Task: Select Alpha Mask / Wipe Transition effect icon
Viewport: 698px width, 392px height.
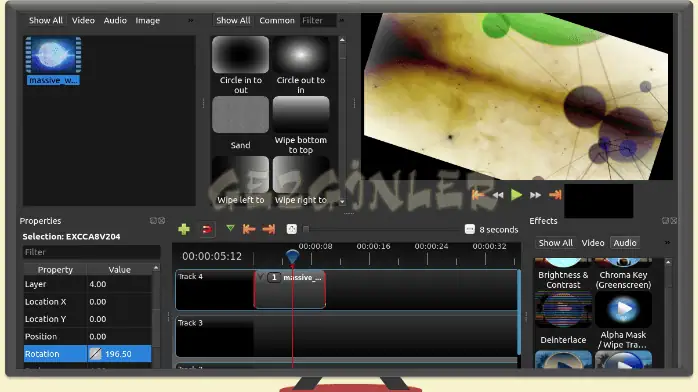Action: (623, 310)
